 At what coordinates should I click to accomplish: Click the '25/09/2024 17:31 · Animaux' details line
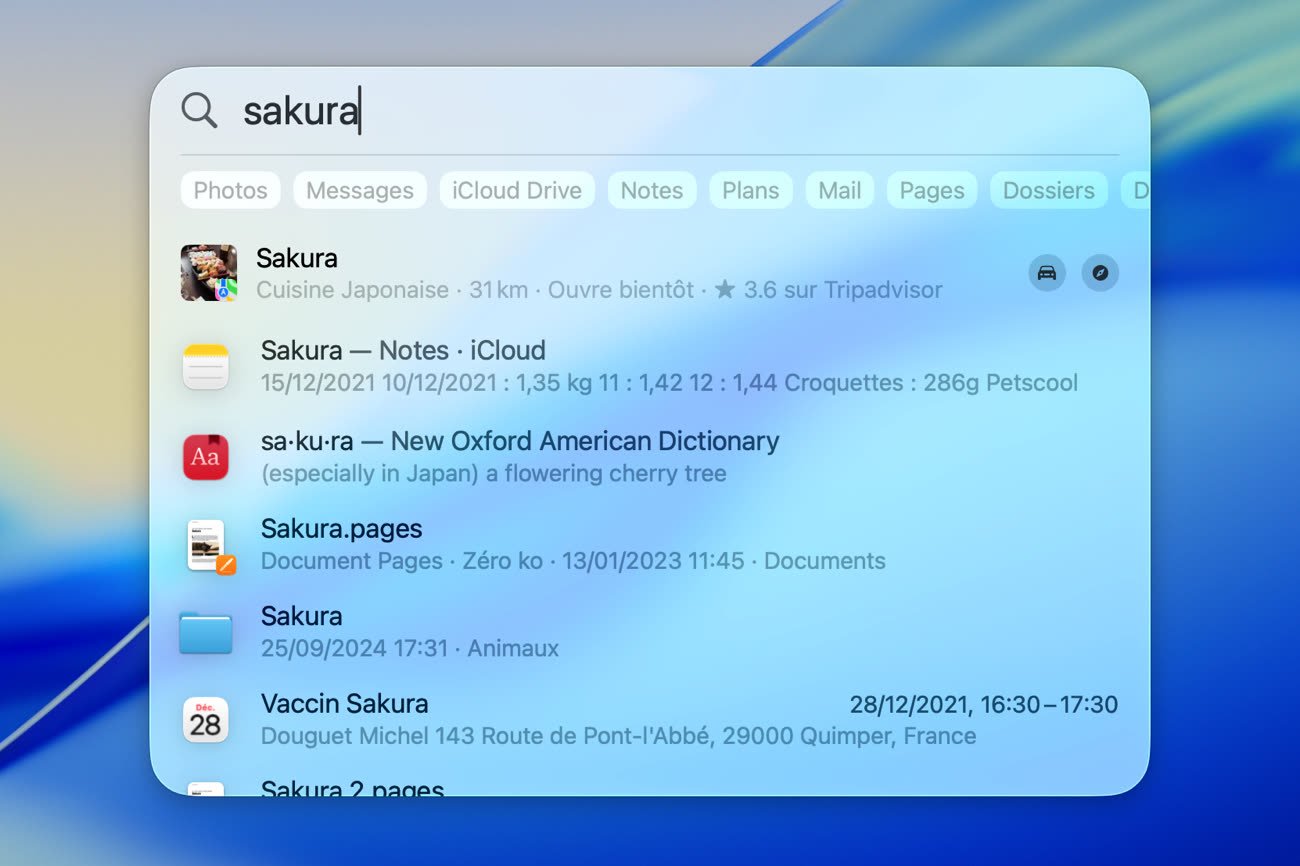coord(410,648)
